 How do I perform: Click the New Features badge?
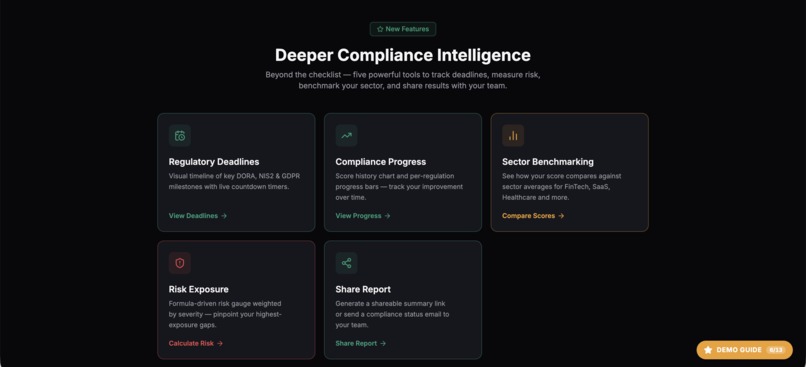pos(403,29)
